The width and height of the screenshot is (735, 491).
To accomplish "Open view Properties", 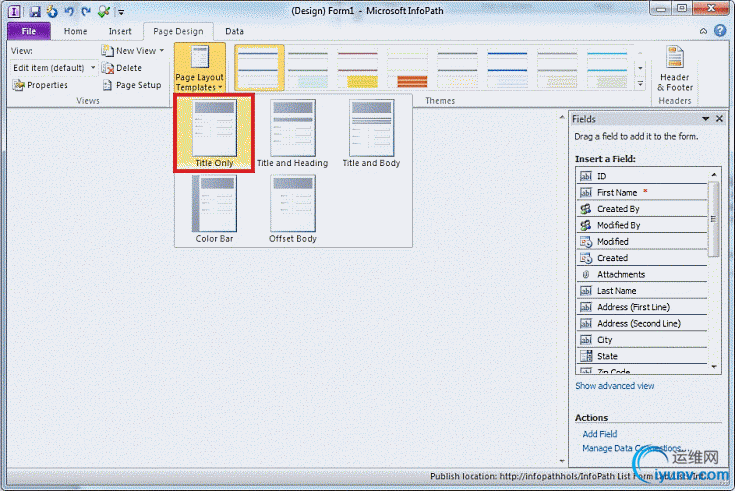I will [40, 85].
